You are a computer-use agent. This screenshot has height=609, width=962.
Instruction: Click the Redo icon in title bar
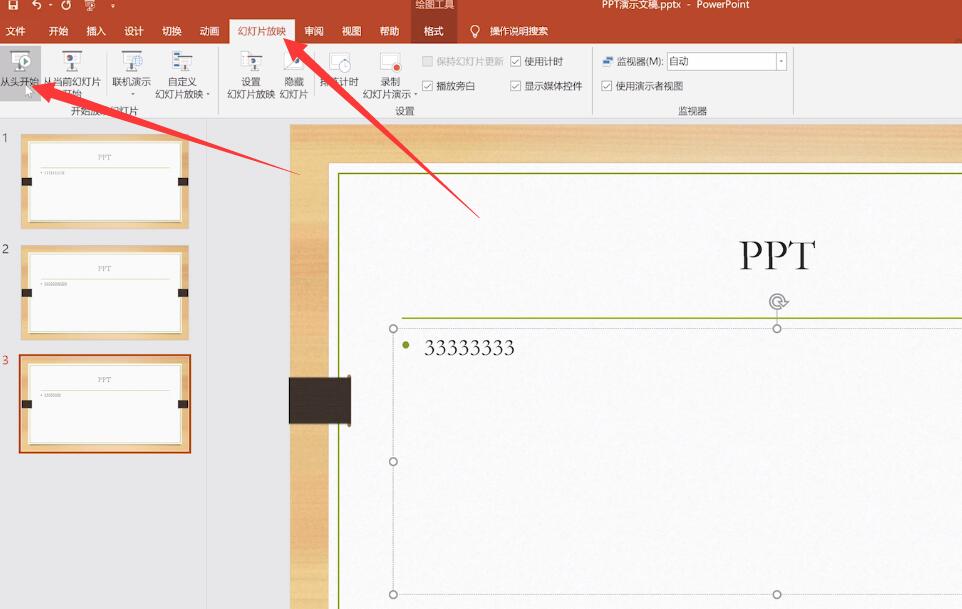point(66,5)
